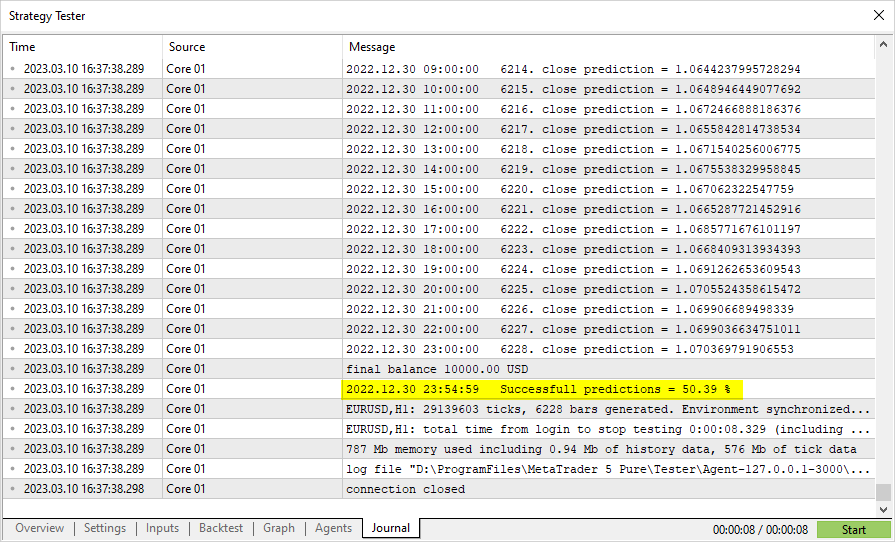Click the 00:00:08 / 00:00:08 progress indicator

coord(759,530)
